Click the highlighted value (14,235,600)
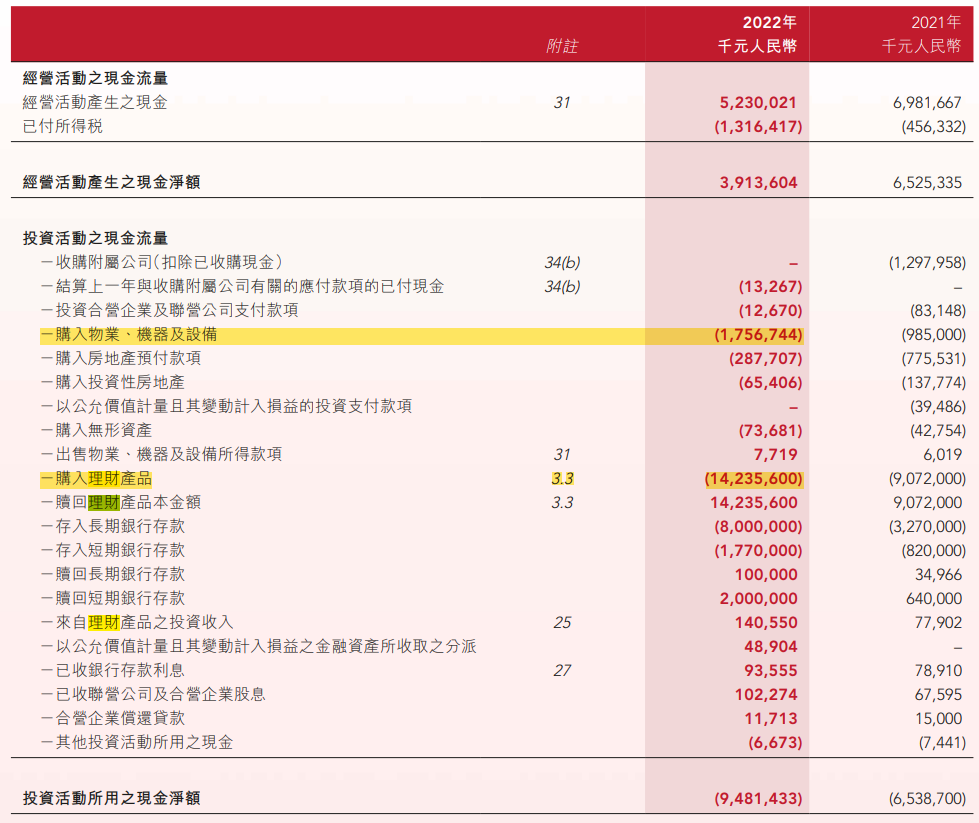This screenshot has width=979, height=823. click(753, 479)
